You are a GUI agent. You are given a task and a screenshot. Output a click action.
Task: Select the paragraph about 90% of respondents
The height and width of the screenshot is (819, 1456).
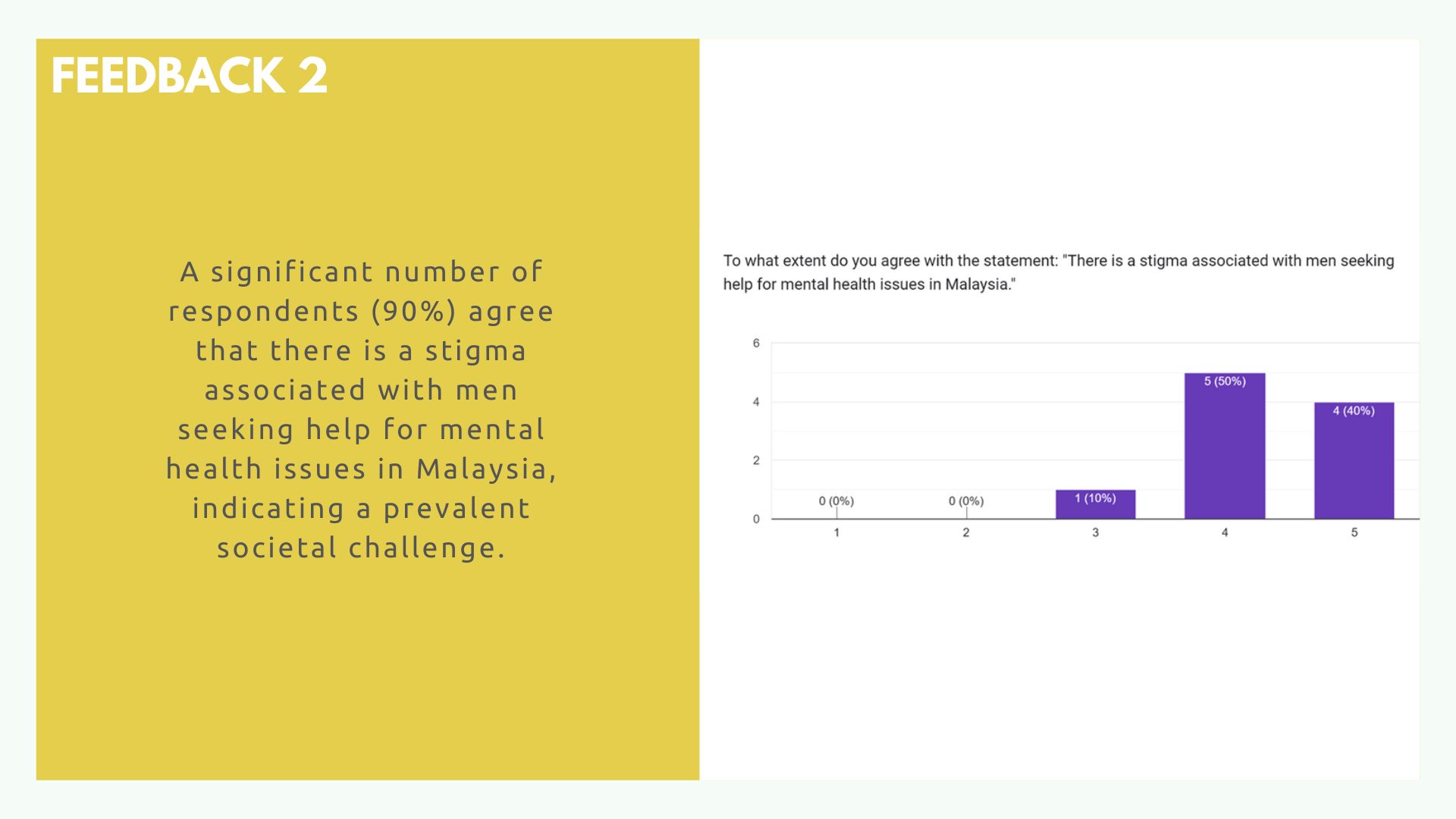click(x=362, y=409)
